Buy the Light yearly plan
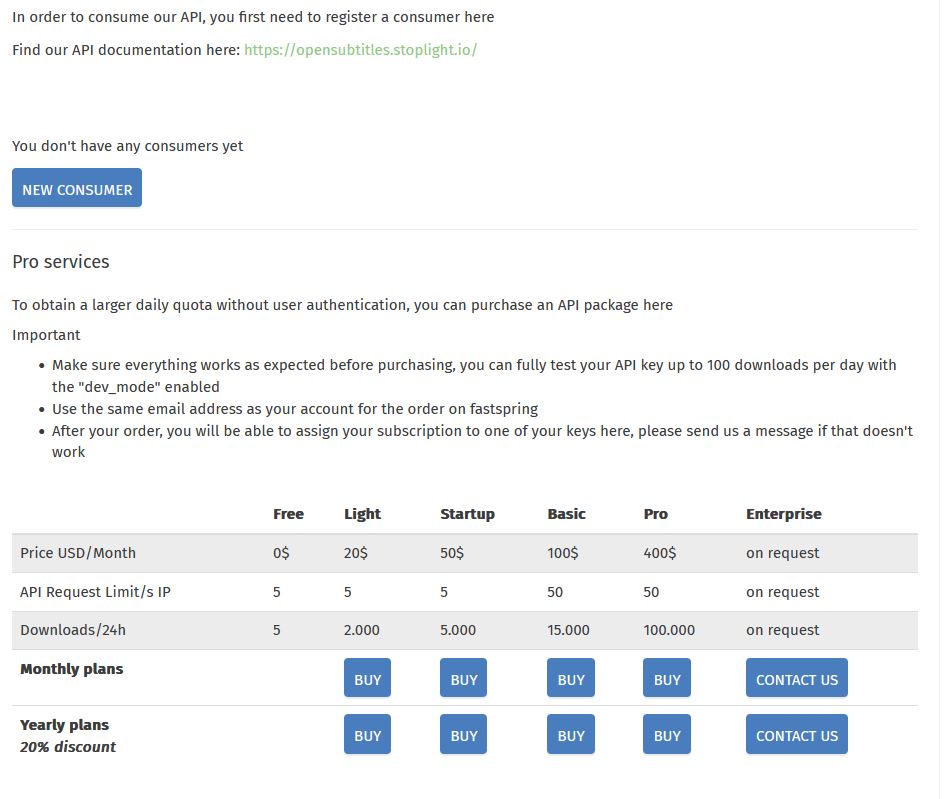The image size is (950, 799). pos(367,735)
